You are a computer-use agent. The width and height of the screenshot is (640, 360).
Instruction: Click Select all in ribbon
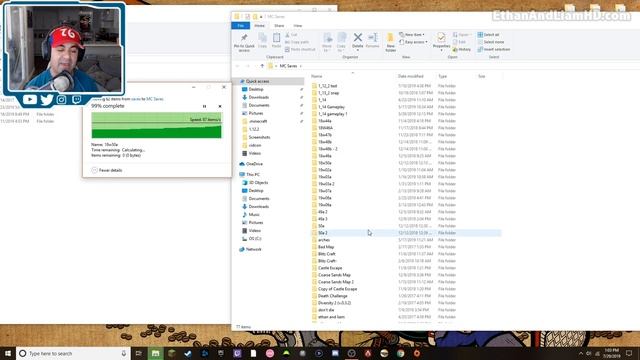point(489,35)
